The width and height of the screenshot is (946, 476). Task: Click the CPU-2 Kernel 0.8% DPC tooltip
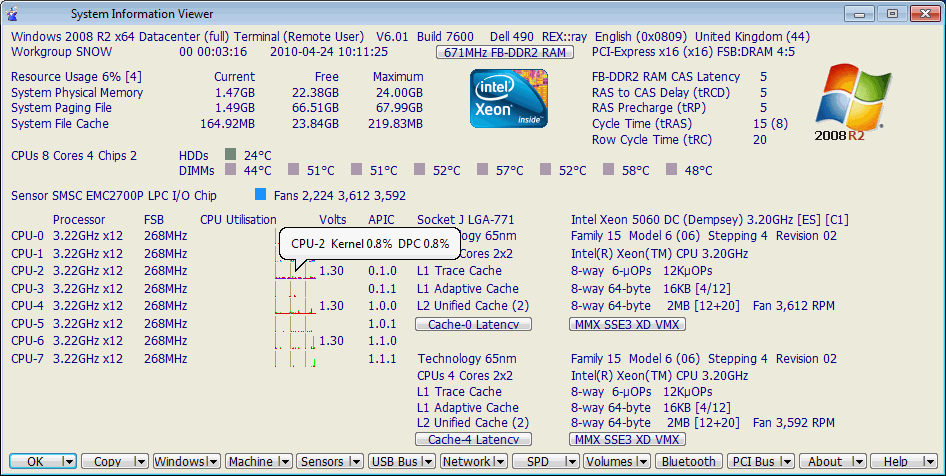click(x=370, y=244)
